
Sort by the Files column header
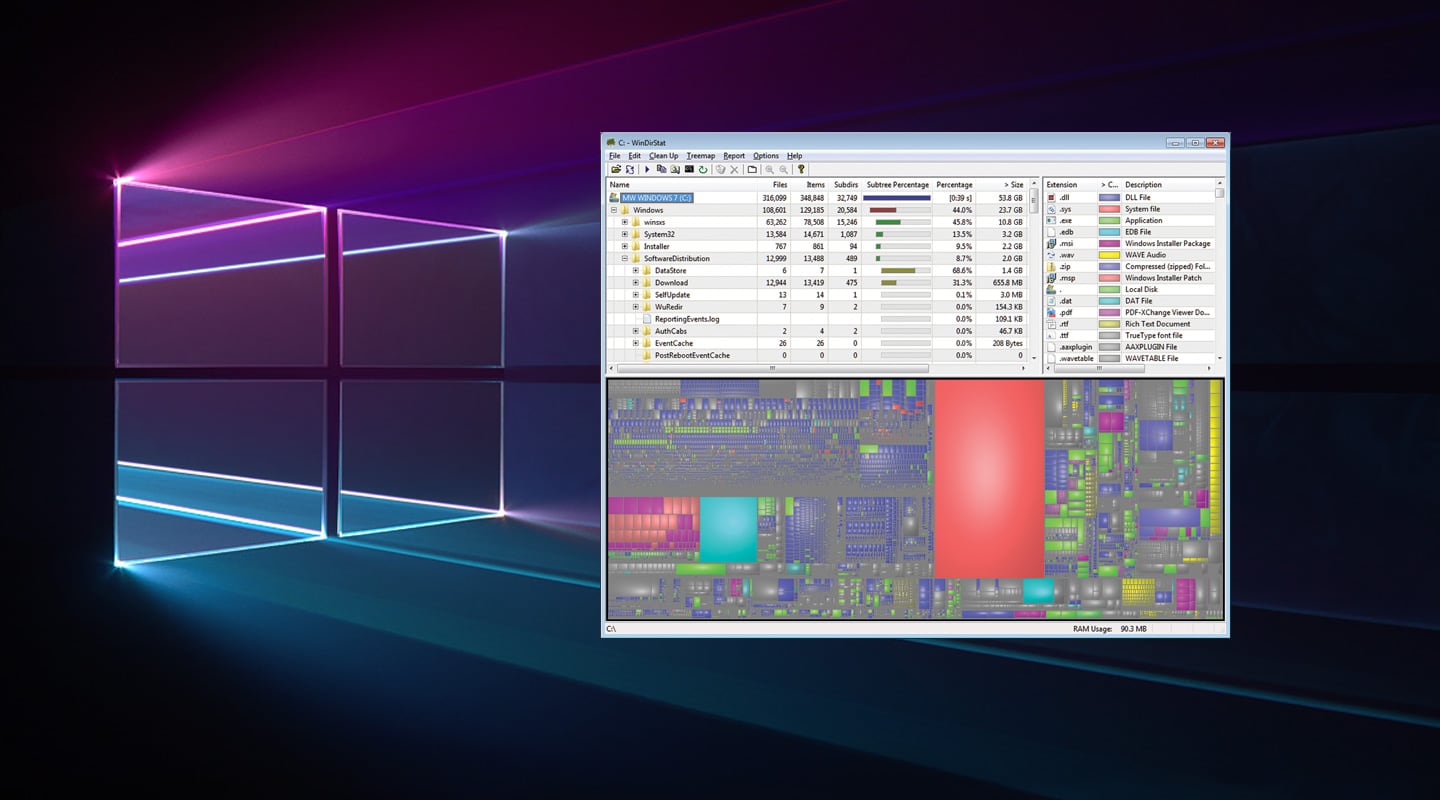click(774, 185)
